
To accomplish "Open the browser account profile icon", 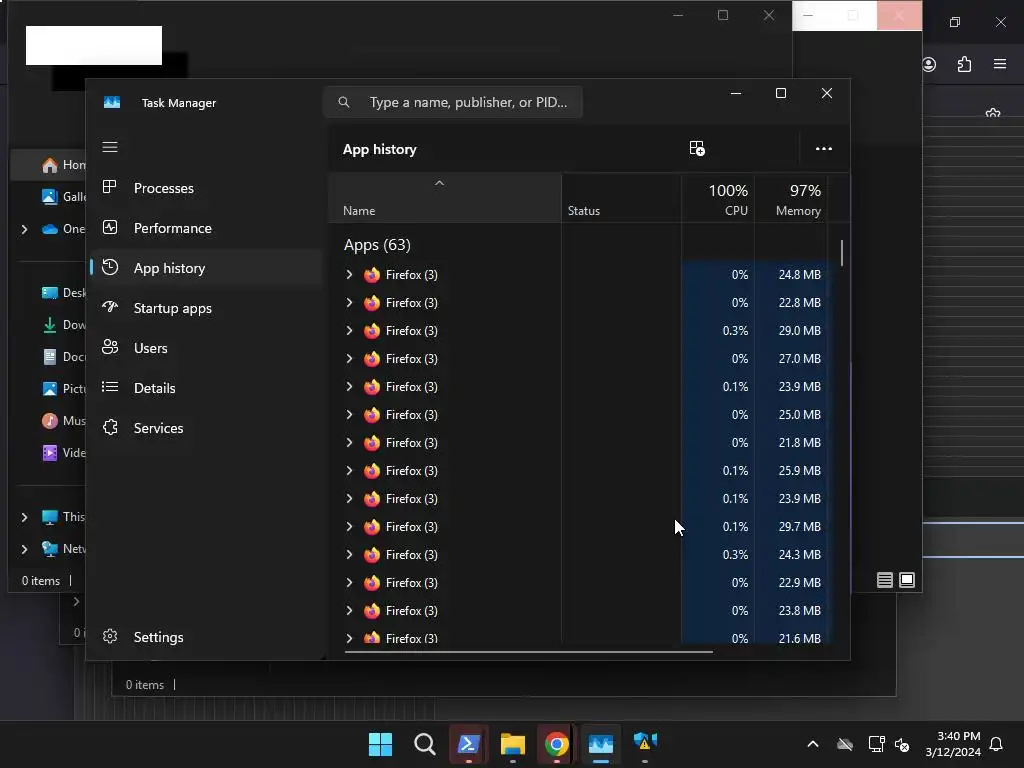I will pyautogui.click(x=929, y=64).
